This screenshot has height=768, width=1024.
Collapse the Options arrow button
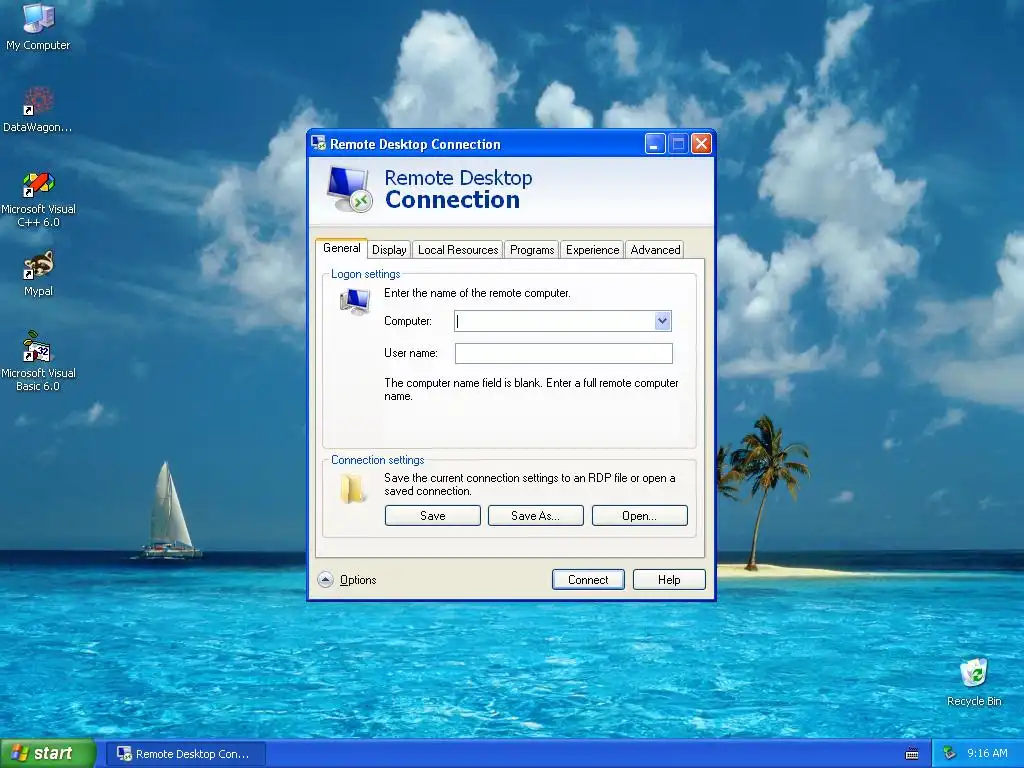(325, 579)
